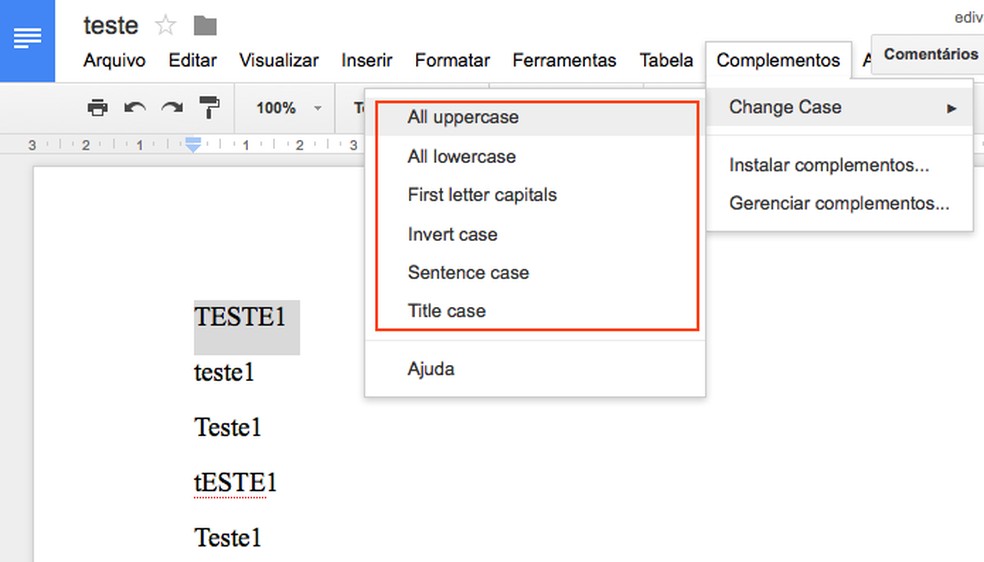Screen dimensions: 984x562
Task: Star the document named teste
Action: [166, 25]
